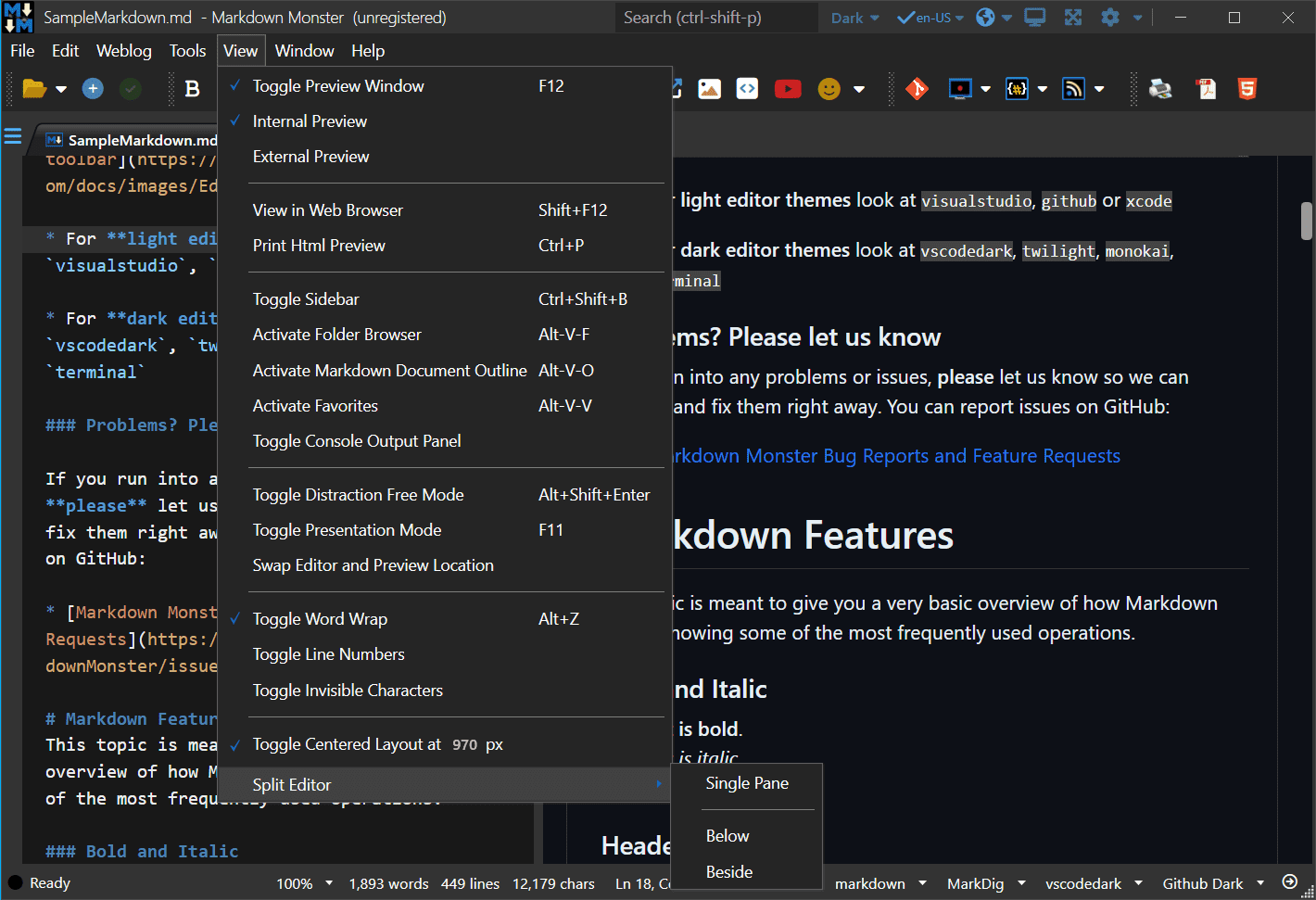Open the Window menu
The image size is (1316, 900).
tap(304, 51)
